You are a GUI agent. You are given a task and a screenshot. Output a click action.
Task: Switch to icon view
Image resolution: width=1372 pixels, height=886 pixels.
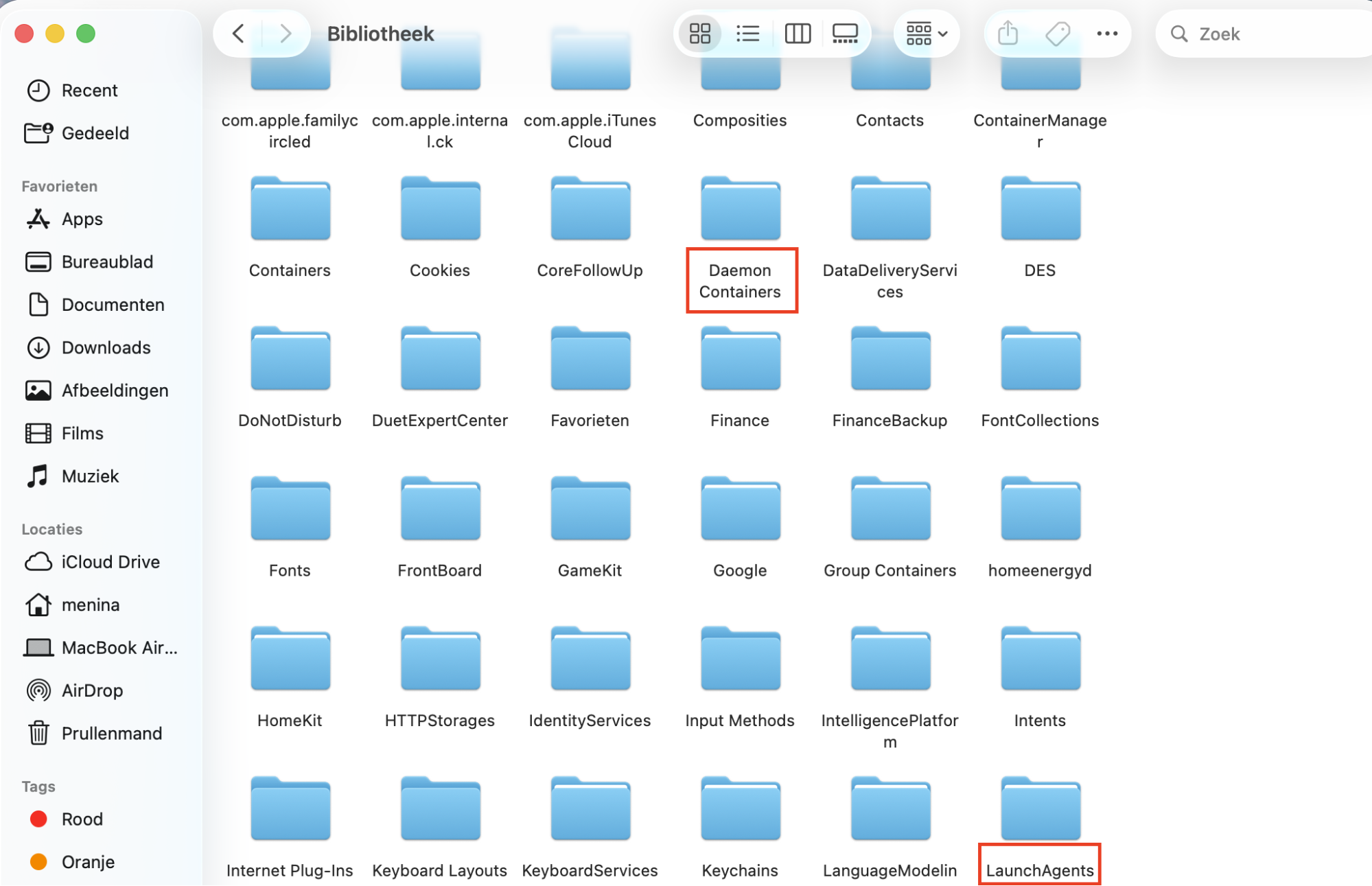[x=699, y=33]
